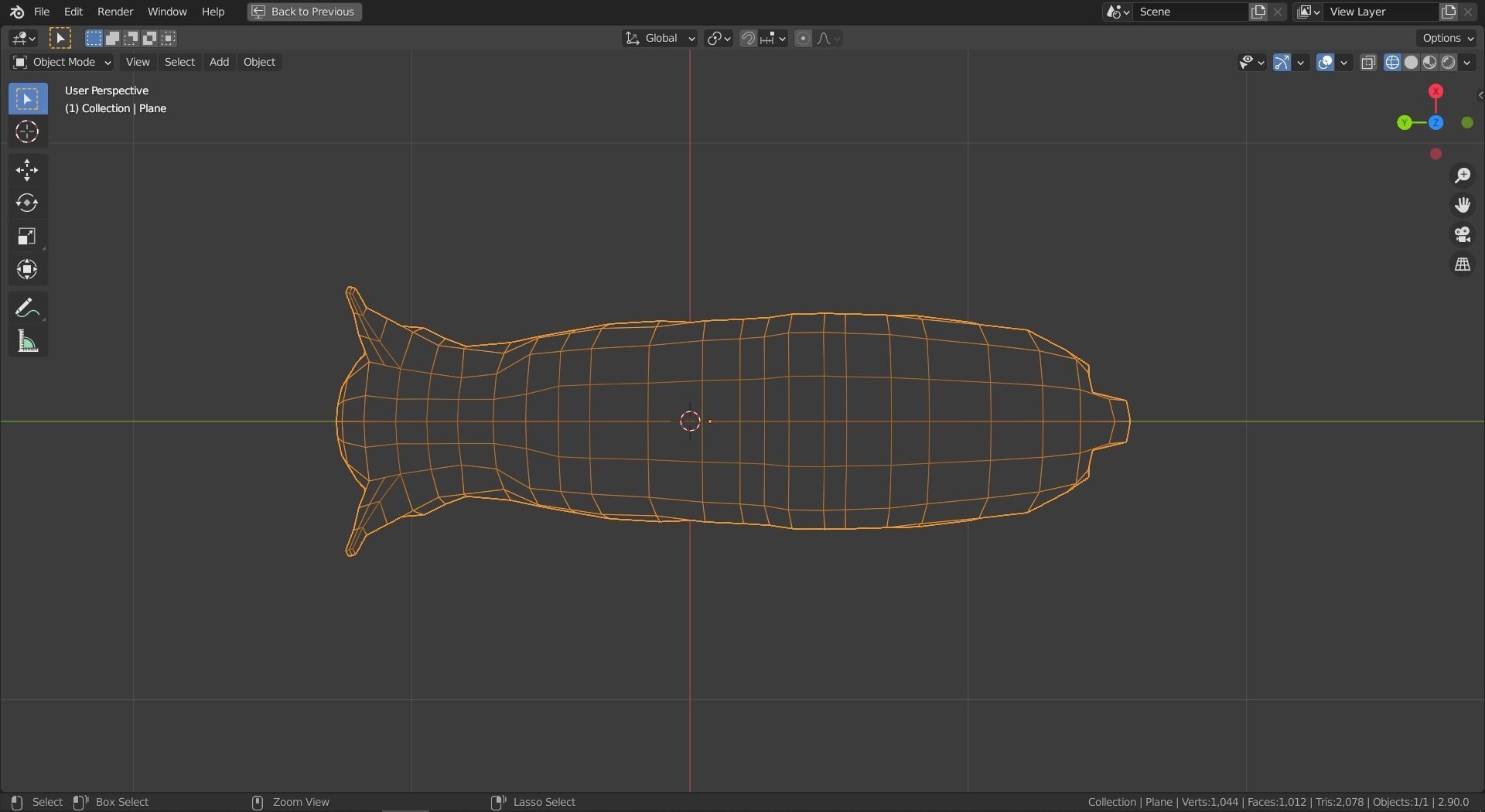Click the Pan hand viewport control

point(1463,206)
